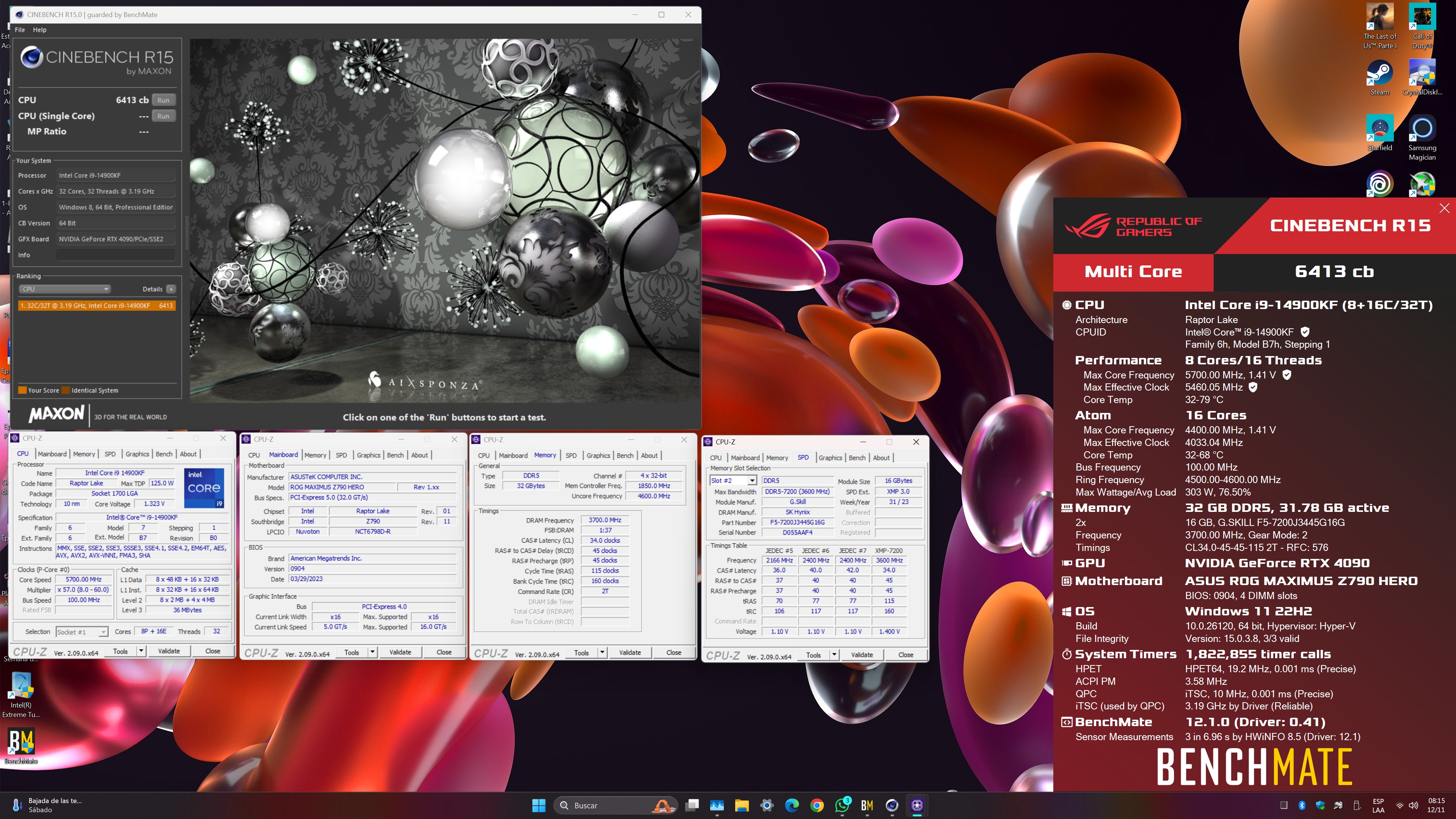The height and width of the screenshot is (819, 1456).
Task: Open the weather widget Bajada de las temperaturas
Action: point(47,805)
